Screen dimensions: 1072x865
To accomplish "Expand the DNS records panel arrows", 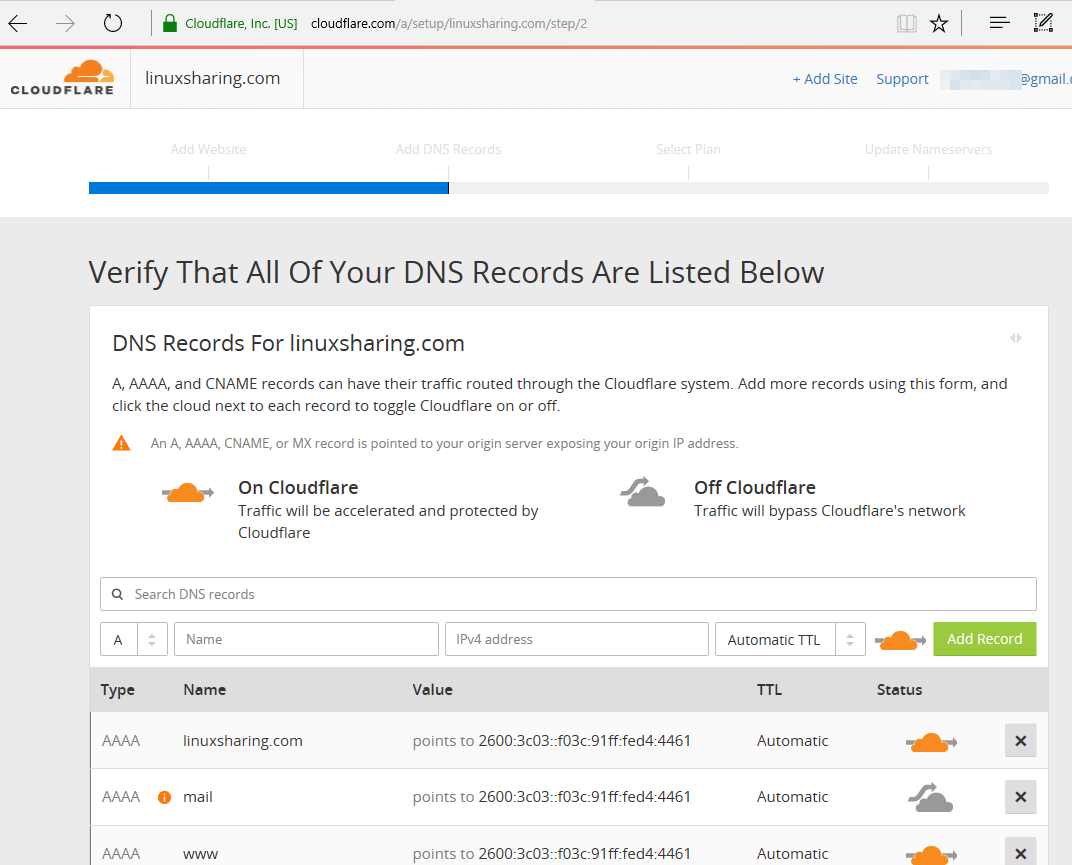I will click(x=1016, y=338).
